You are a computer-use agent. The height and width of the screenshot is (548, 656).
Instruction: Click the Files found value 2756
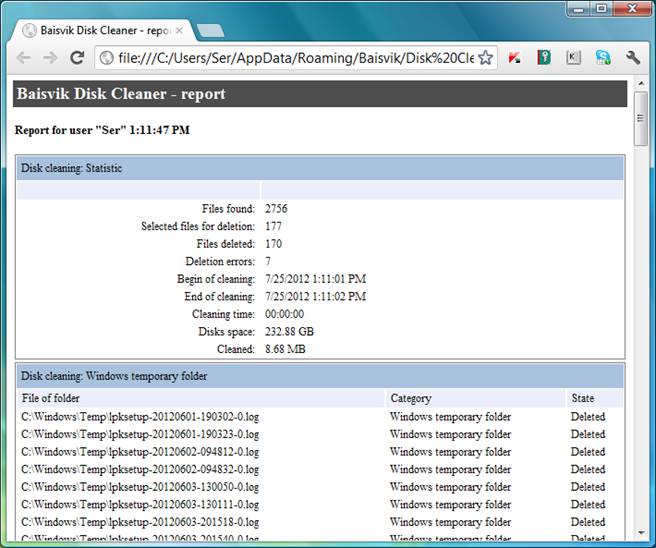coord(276,209)
